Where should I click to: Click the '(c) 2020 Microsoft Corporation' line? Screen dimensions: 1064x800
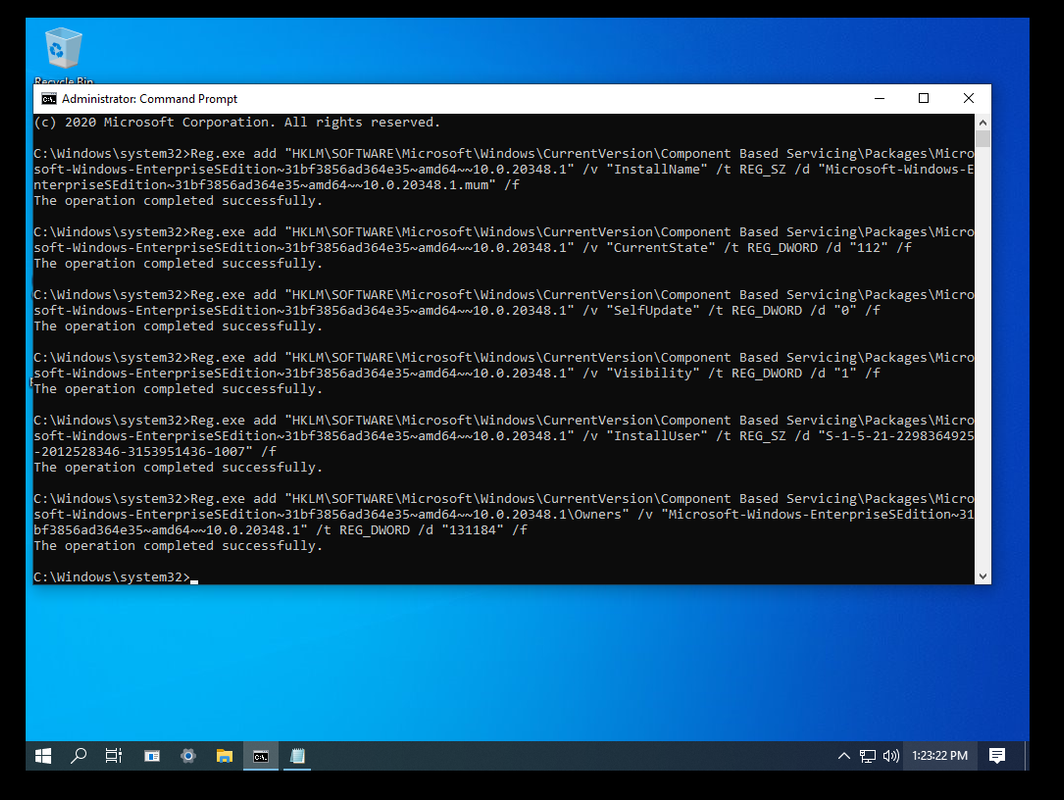click(x=237, y=123)
